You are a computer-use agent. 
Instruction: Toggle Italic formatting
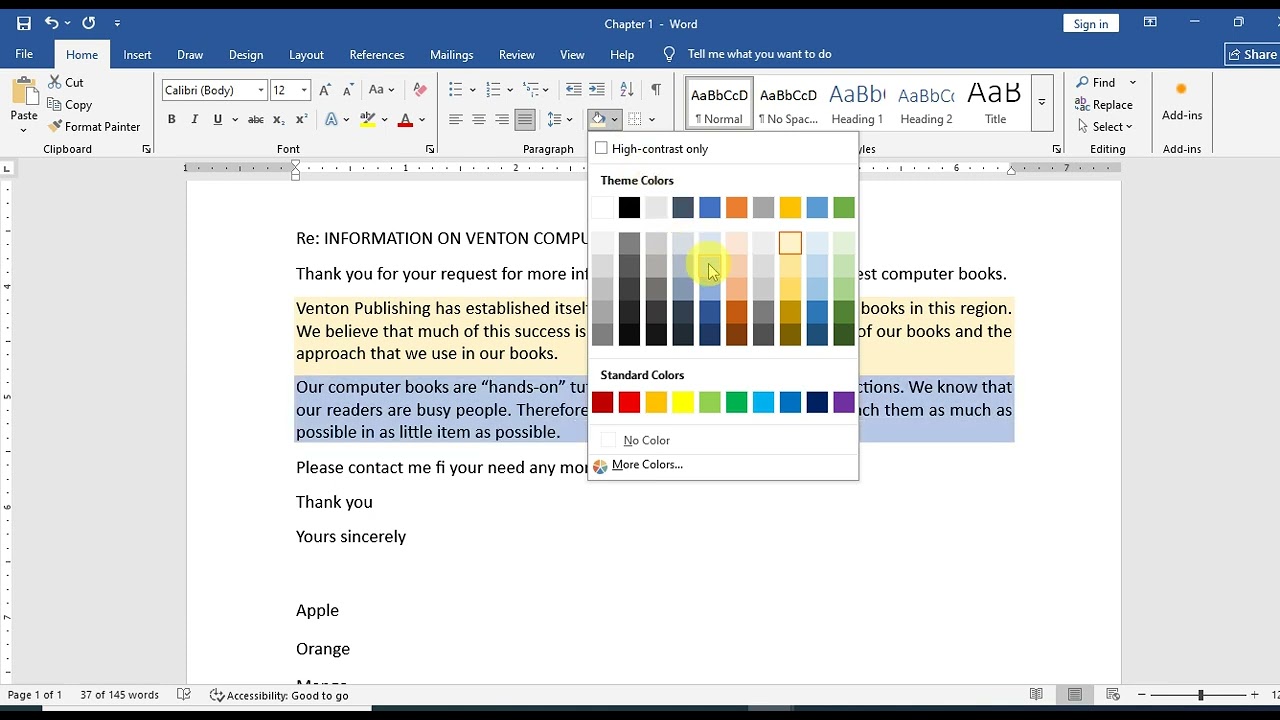tap(194, 119)
